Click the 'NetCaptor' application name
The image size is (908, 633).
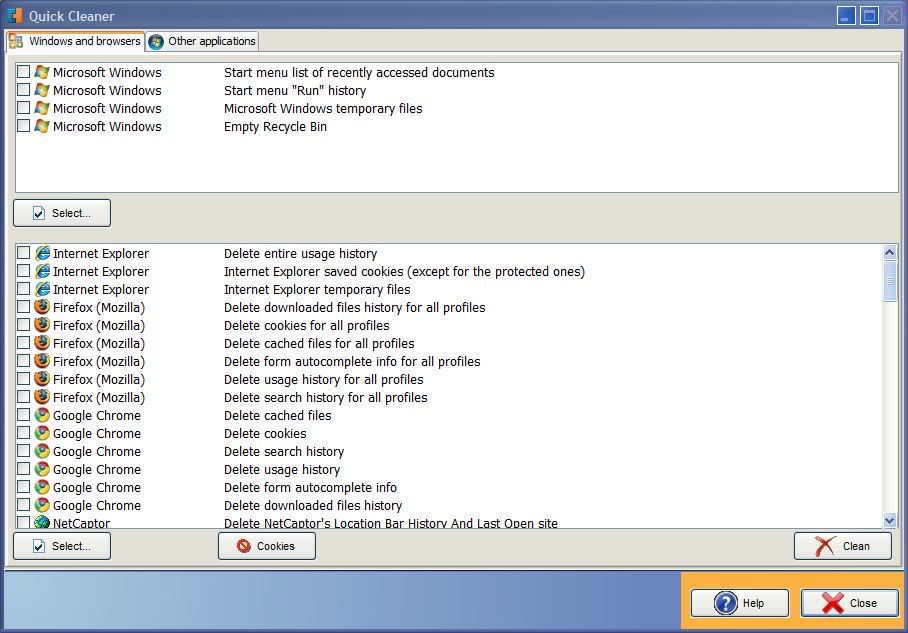81,522
